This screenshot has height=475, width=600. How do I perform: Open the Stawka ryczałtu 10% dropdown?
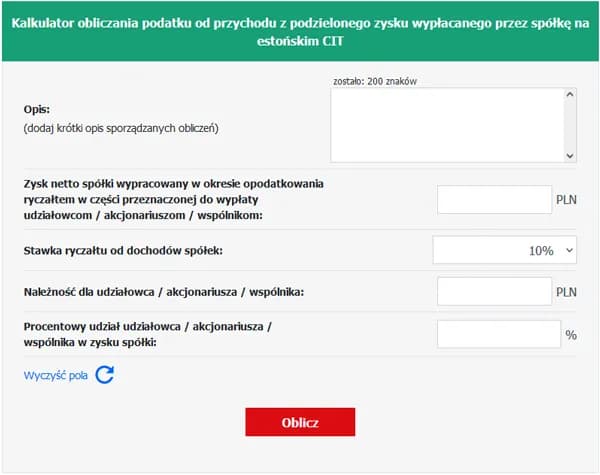point(505,250)
